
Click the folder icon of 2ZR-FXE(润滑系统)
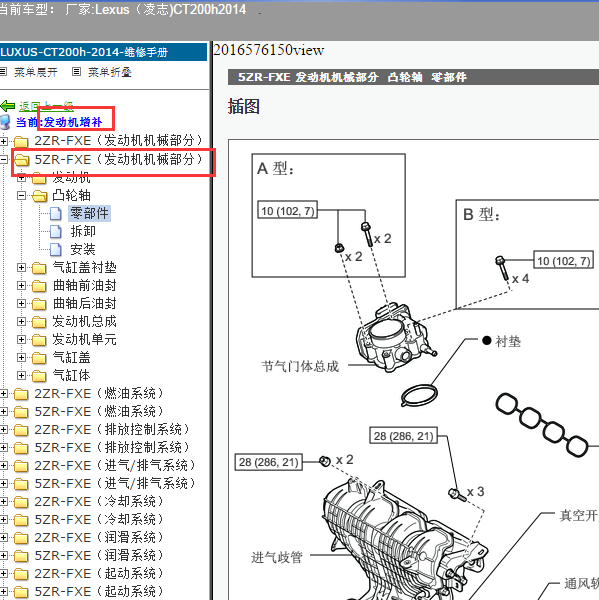click(21, 538)
